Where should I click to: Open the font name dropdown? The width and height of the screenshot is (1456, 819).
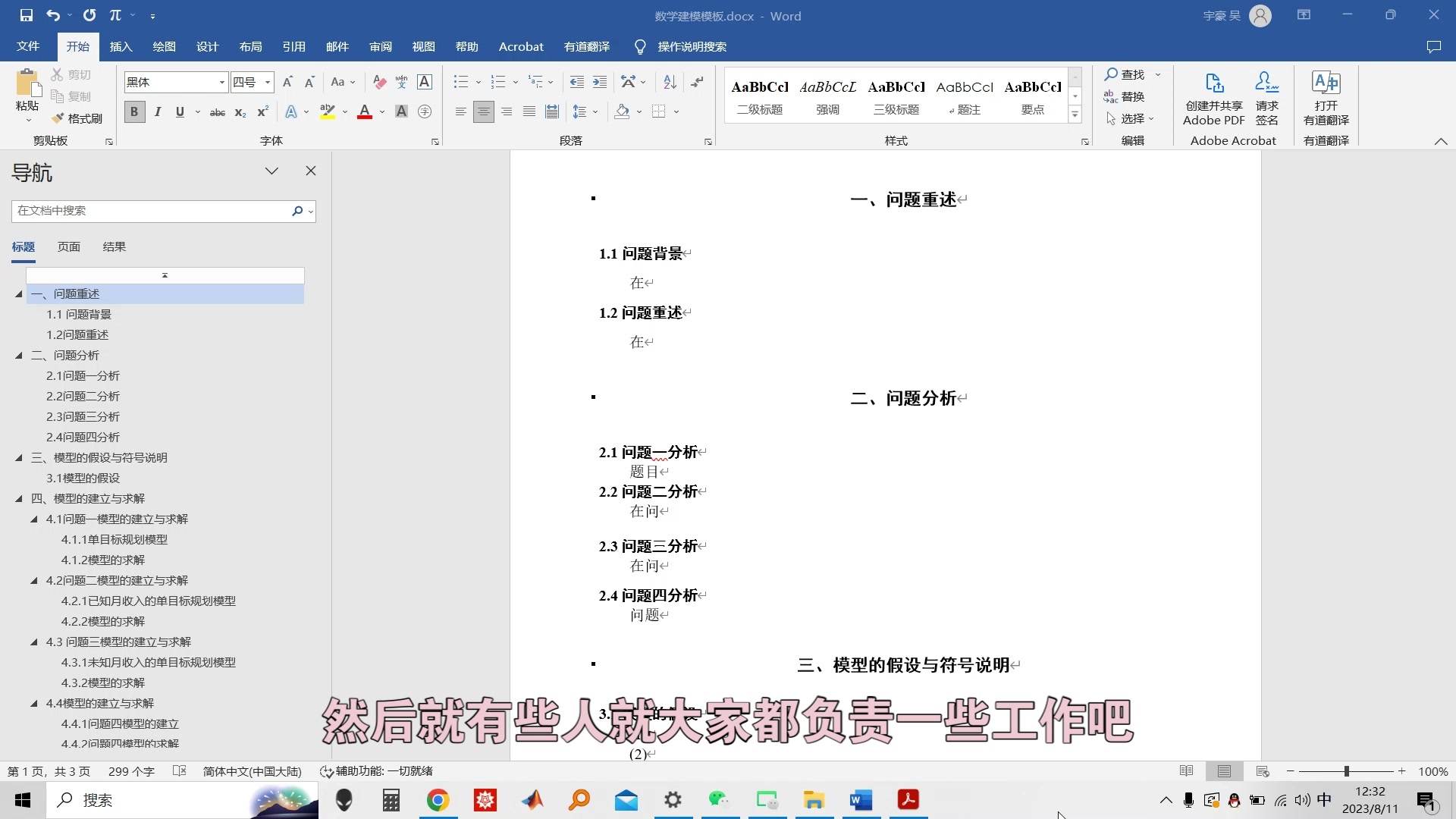click(x=221, y=82)
